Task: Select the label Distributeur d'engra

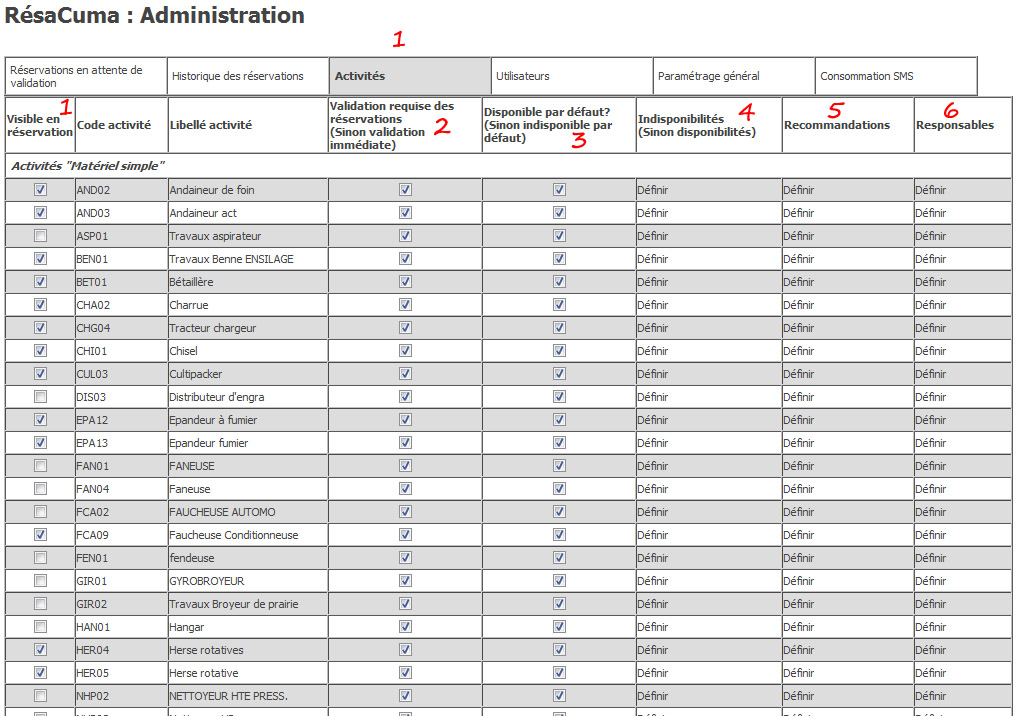Action: [x=217, y=396]
